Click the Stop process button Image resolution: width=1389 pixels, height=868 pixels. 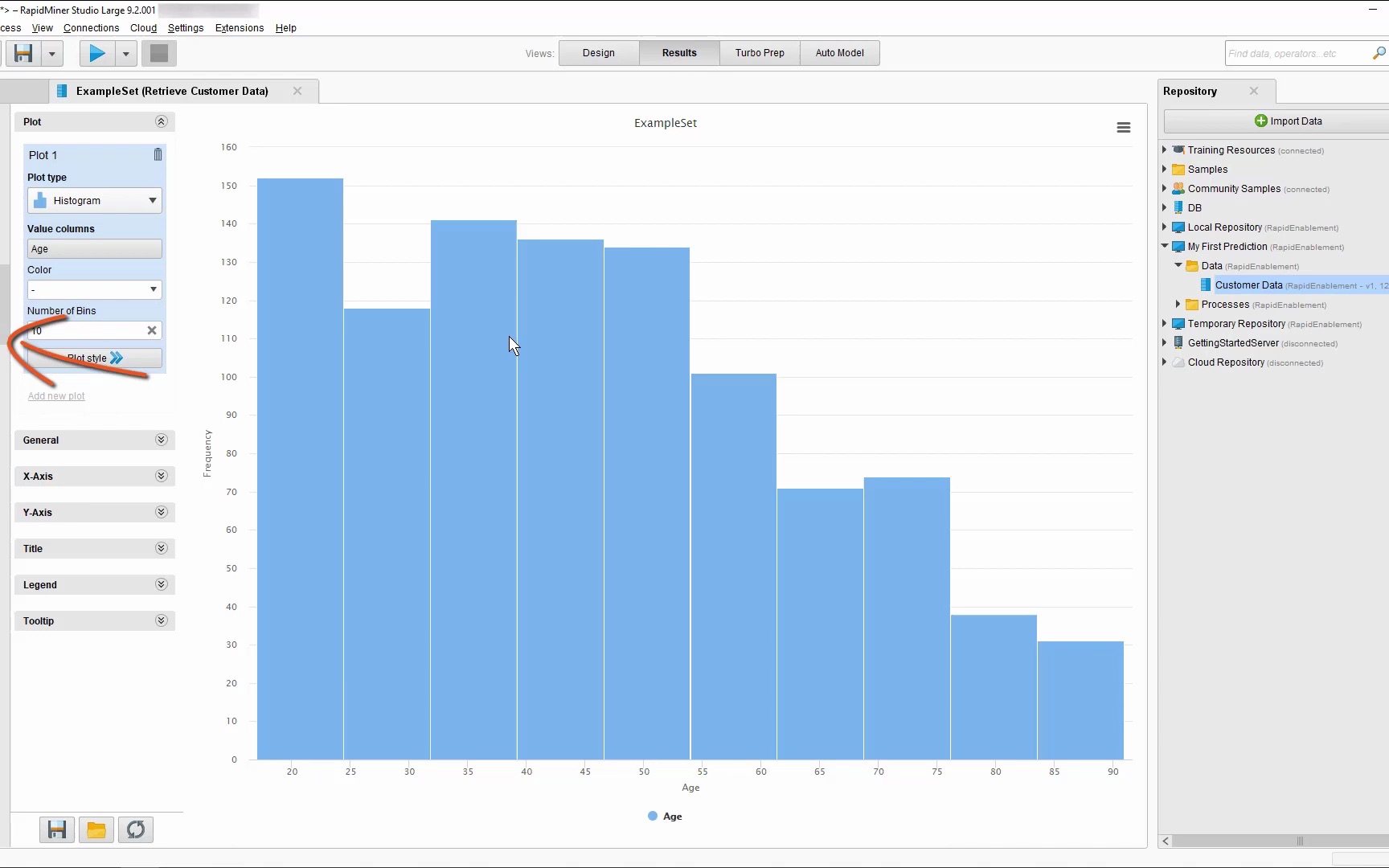[x=159, y=53]
